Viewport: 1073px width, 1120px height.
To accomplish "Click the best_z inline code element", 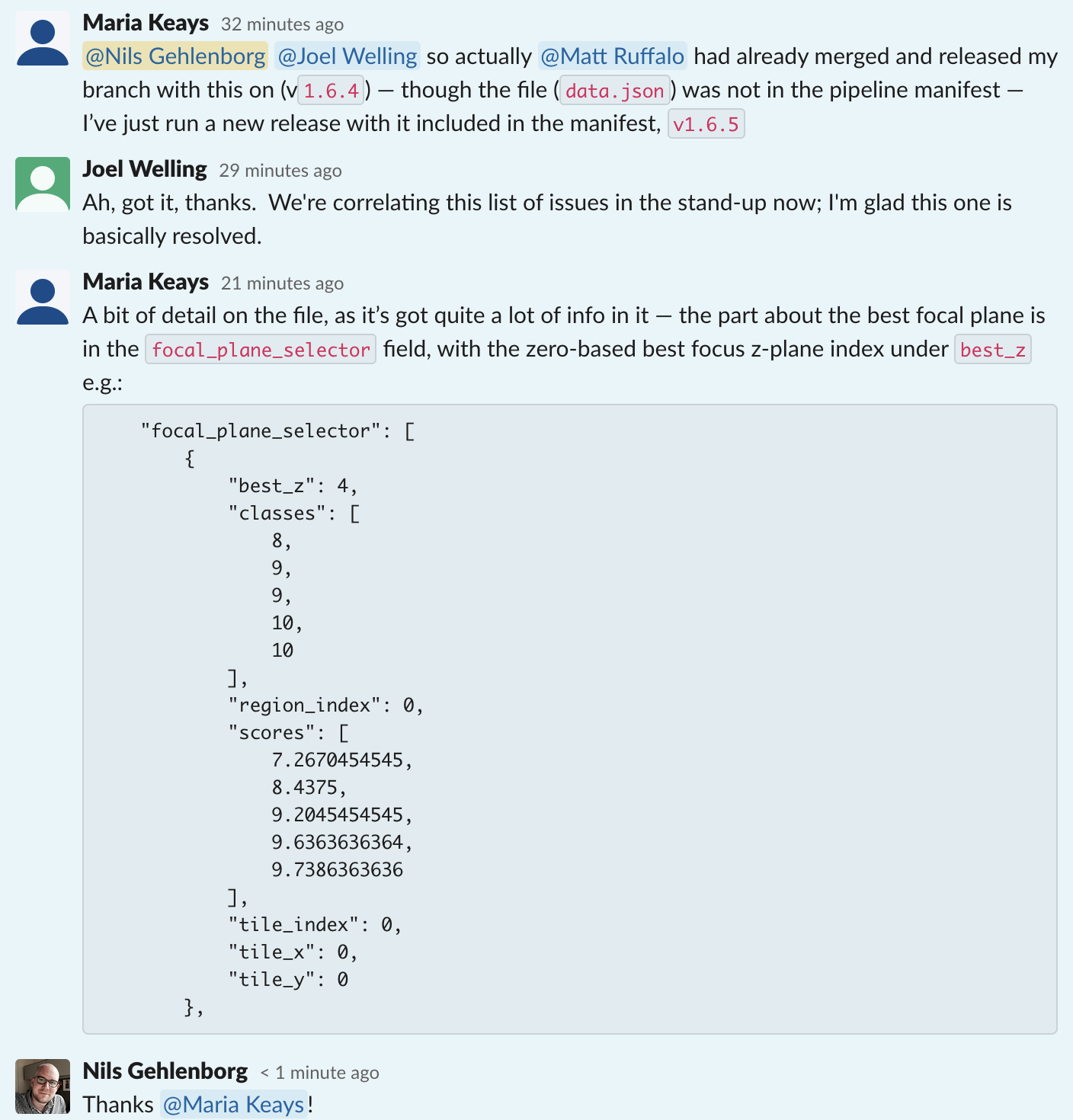I will coord(992,350).
